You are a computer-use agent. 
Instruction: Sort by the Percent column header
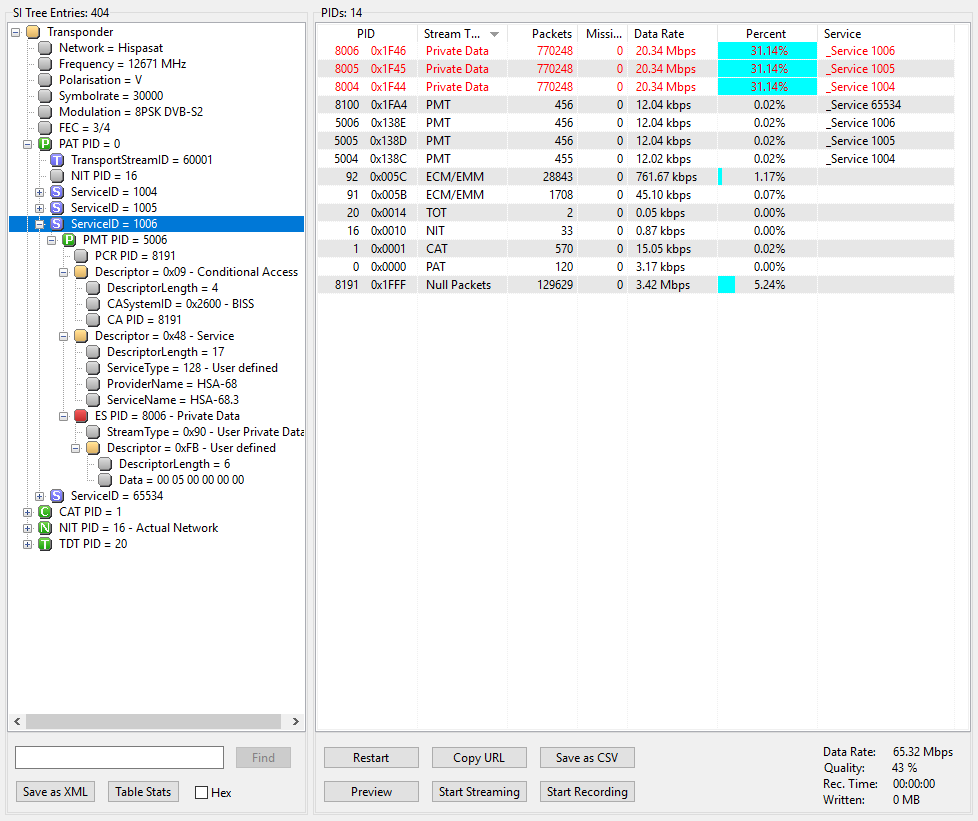coord(767,34)
